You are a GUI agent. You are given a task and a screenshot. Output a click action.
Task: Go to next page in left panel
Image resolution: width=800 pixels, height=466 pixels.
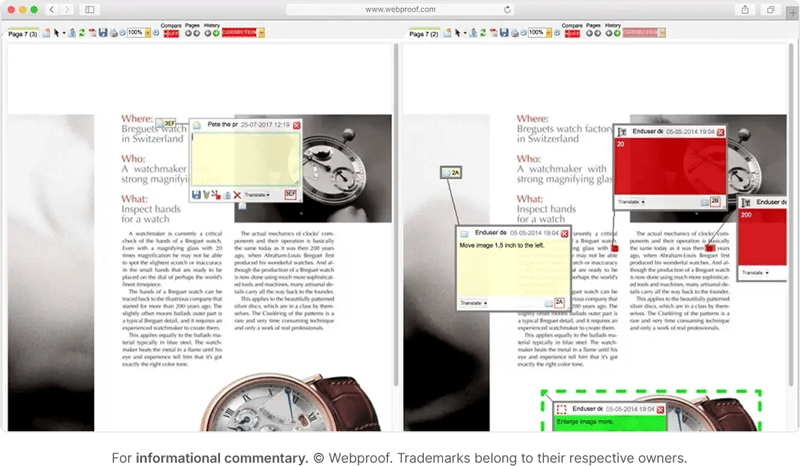click(x=196, y=33)
